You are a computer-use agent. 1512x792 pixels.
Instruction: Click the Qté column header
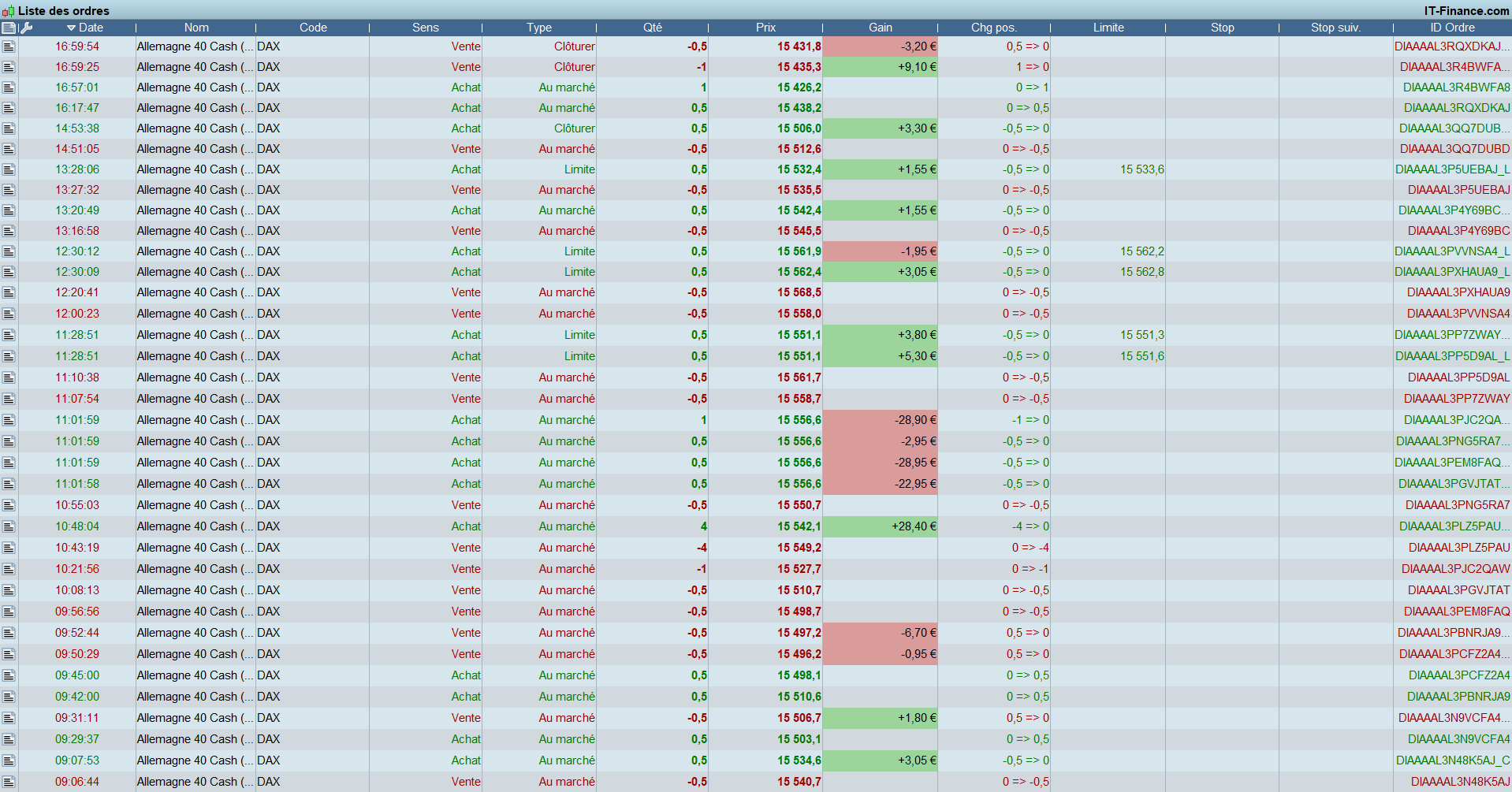[x=653, y=28]
